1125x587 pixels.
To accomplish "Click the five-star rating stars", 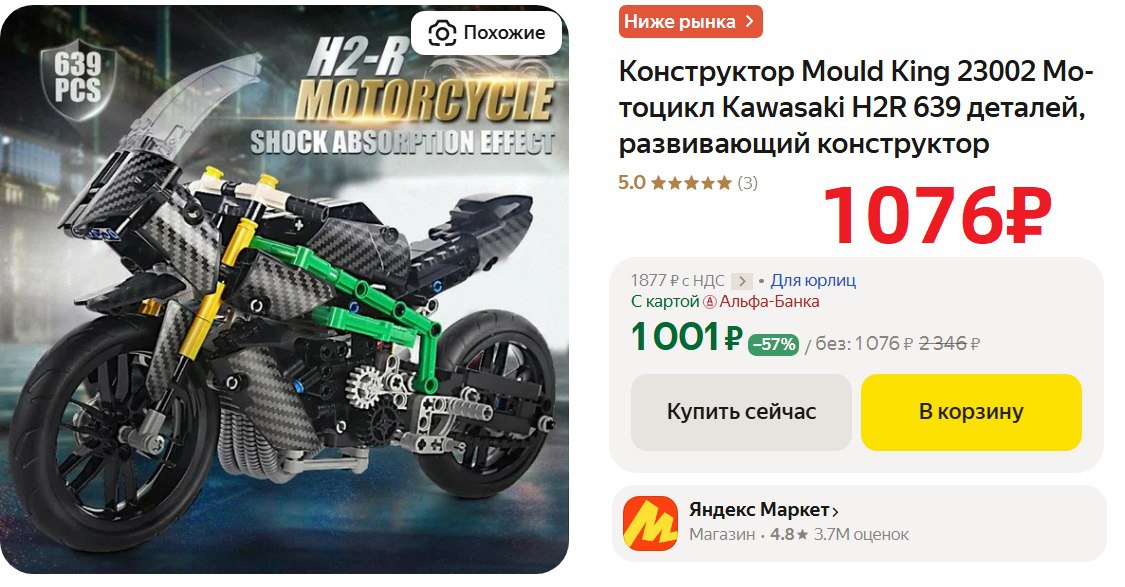I will pos(691,183).
